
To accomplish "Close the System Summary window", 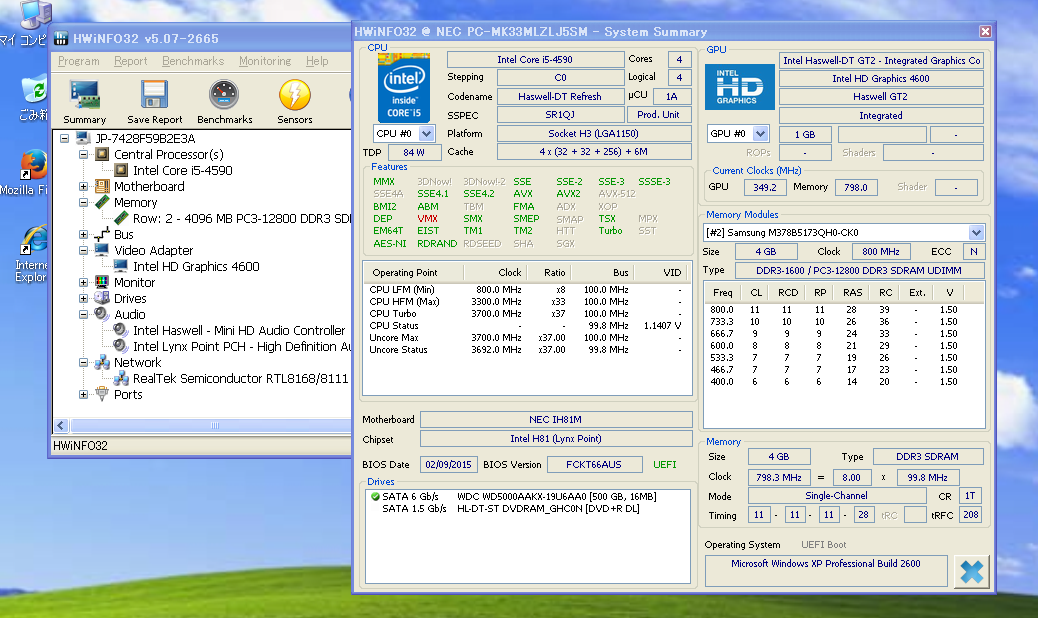I will click(985, 32).
